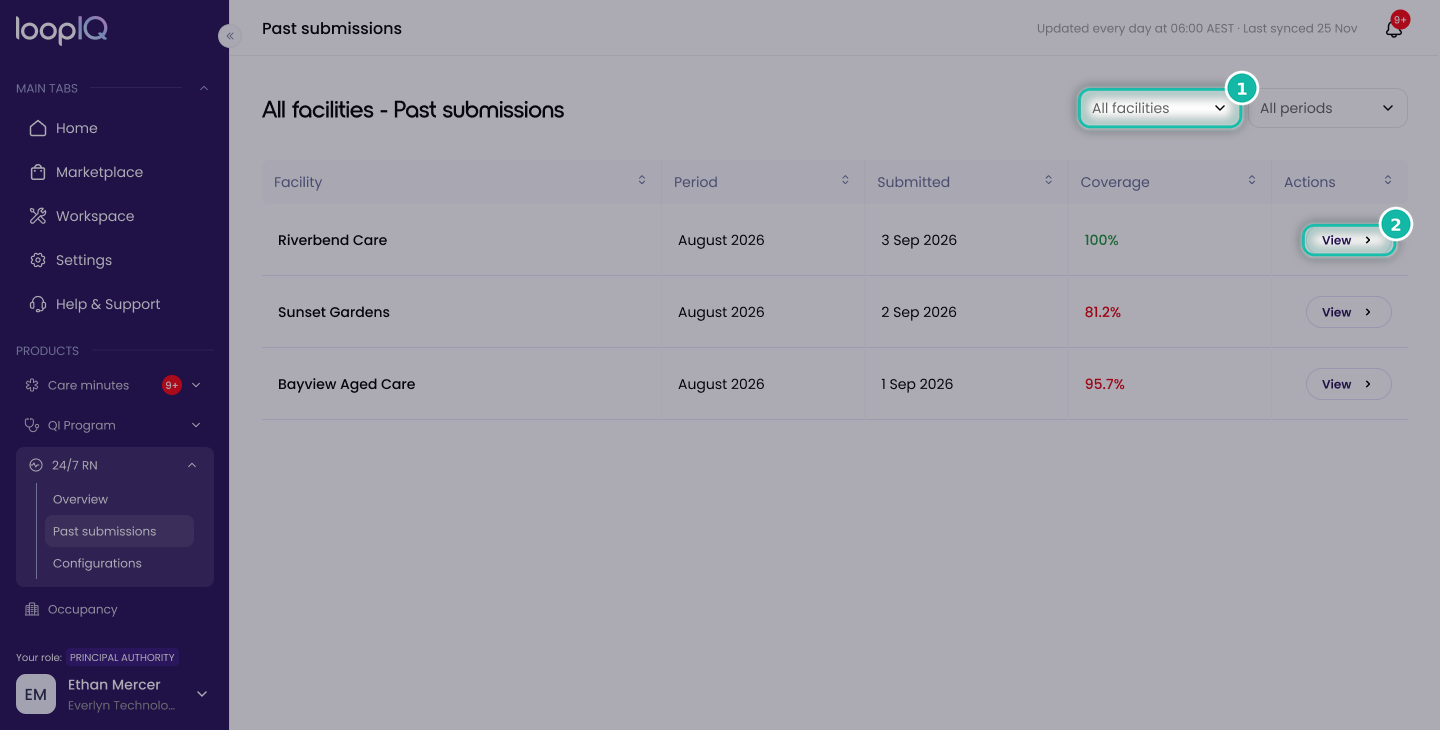Screen dimensions: 1440x730
Task: Click the 24/7 RN pulse icon
Action: 36,465
